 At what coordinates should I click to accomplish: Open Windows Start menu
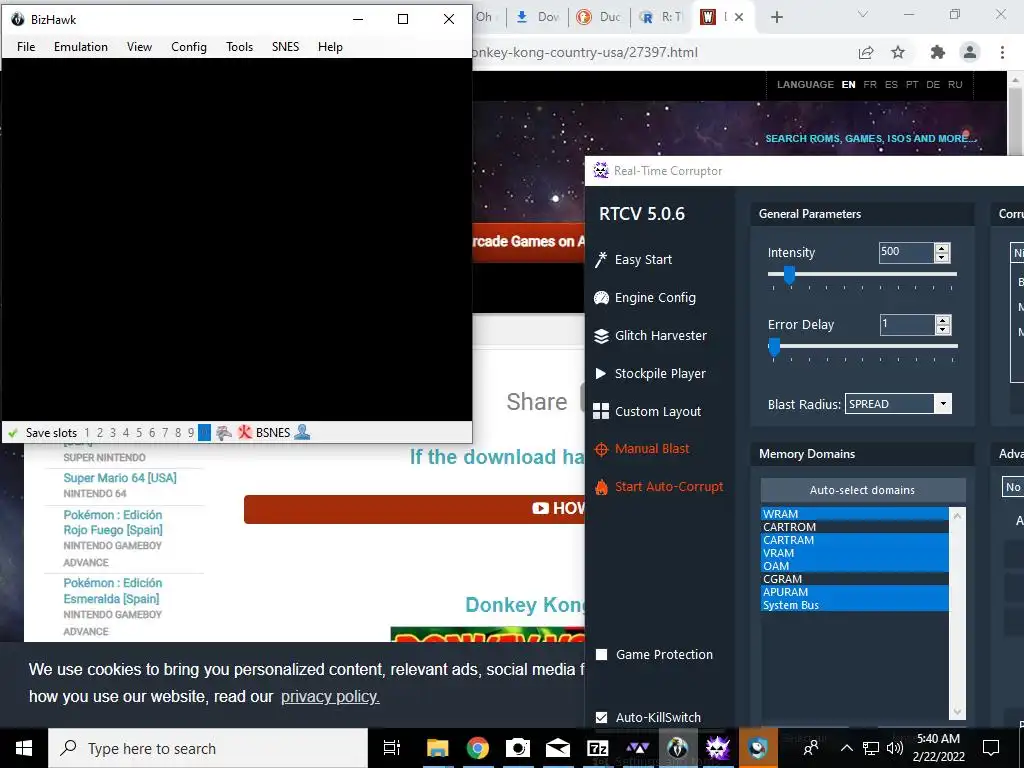coord(24,748)
